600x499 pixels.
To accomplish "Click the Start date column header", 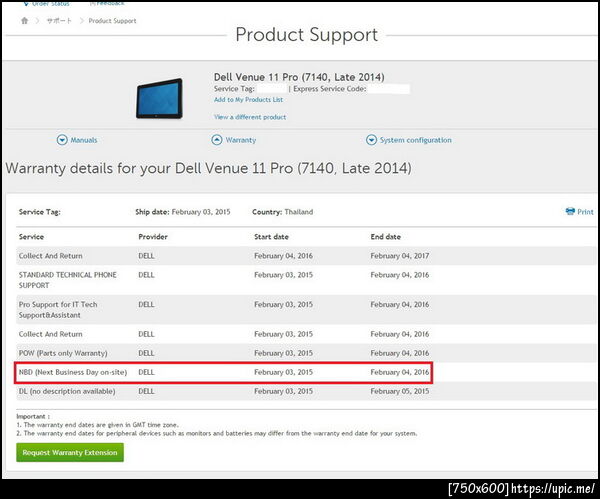I will click(x=271, y=237).
